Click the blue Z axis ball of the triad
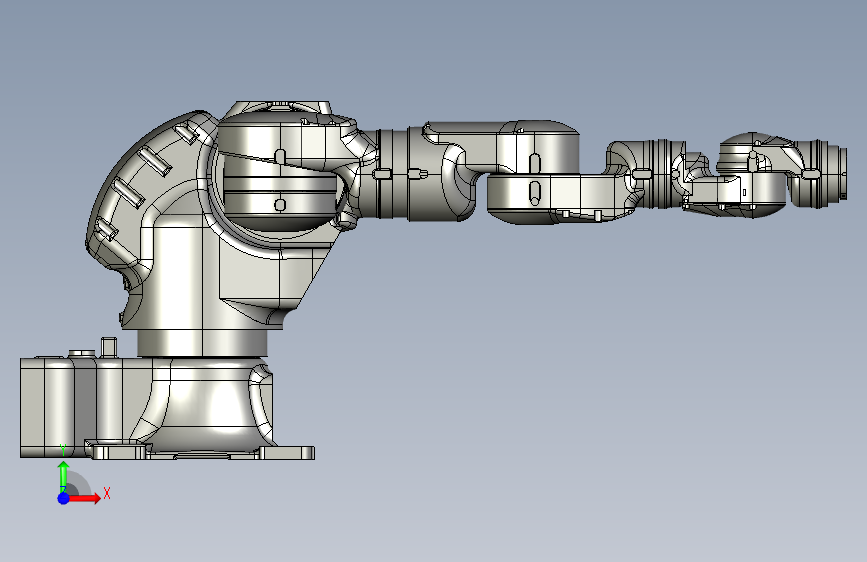 pos(63,498)
